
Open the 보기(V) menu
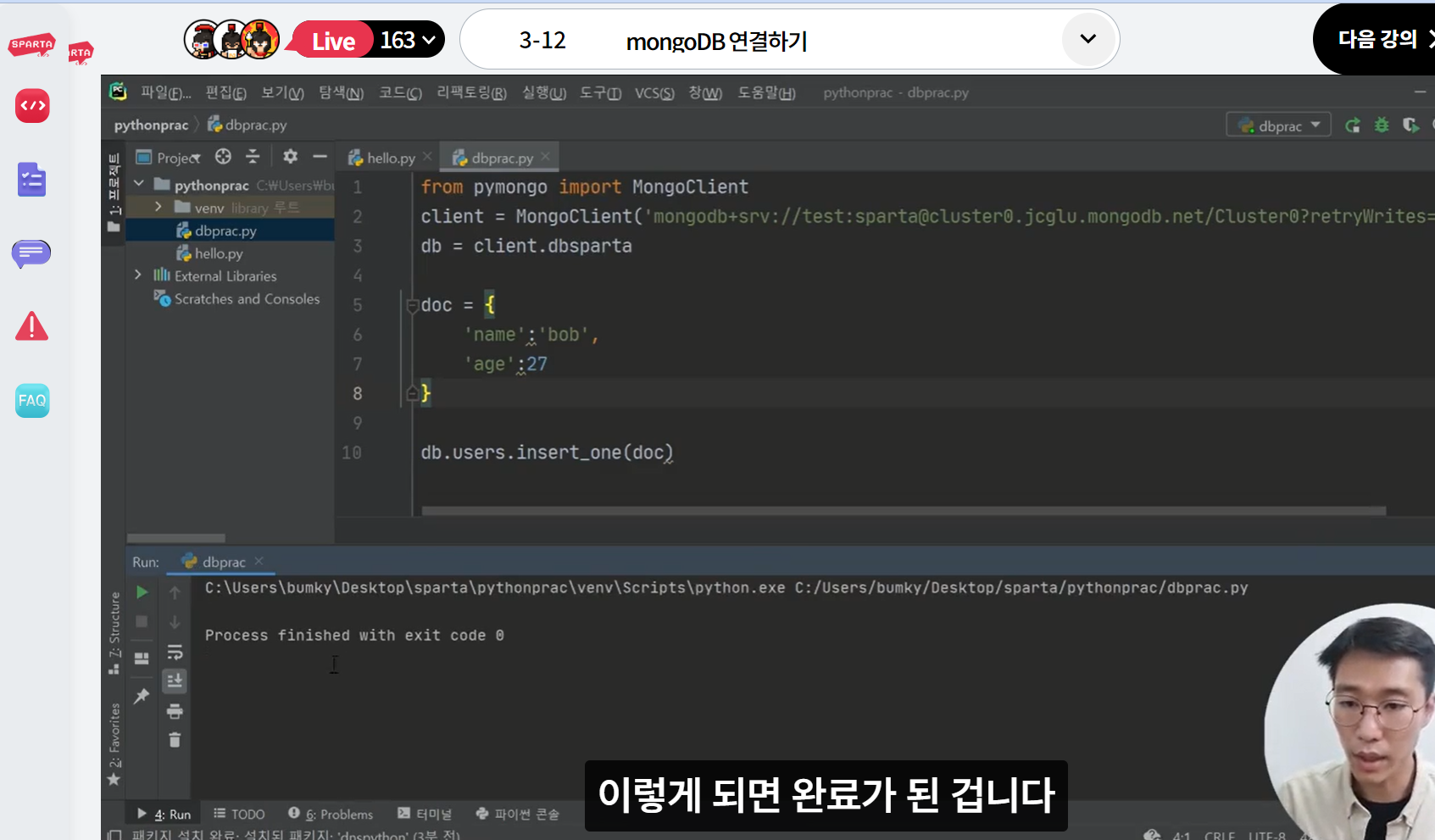pyautogui.click(x=282, y=92)
